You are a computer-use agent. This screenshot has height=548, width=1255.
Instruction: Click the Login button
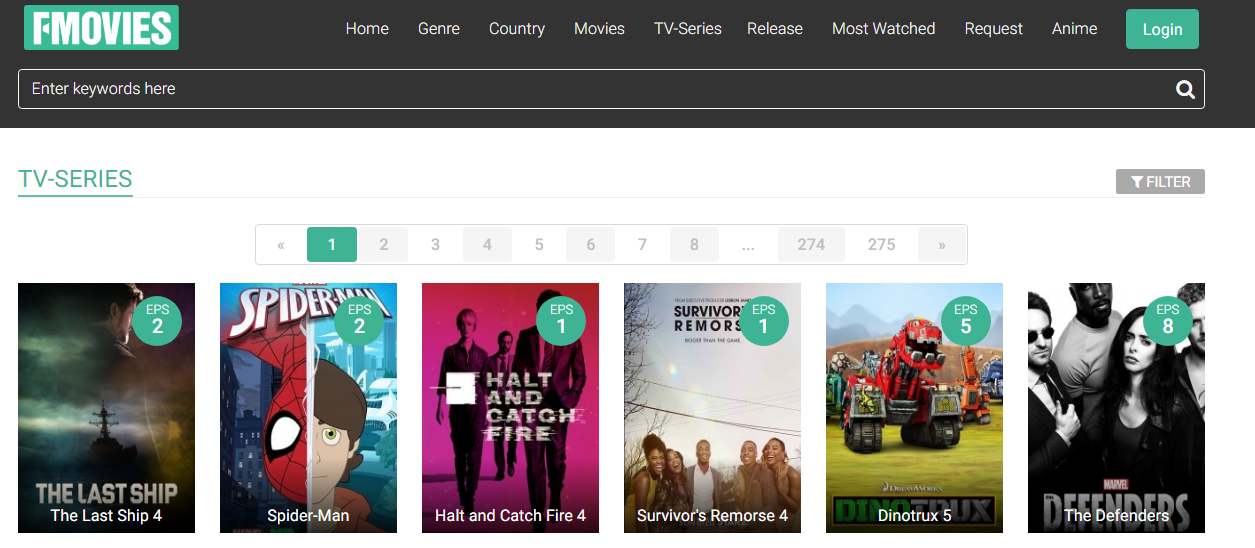(1162, 29)
